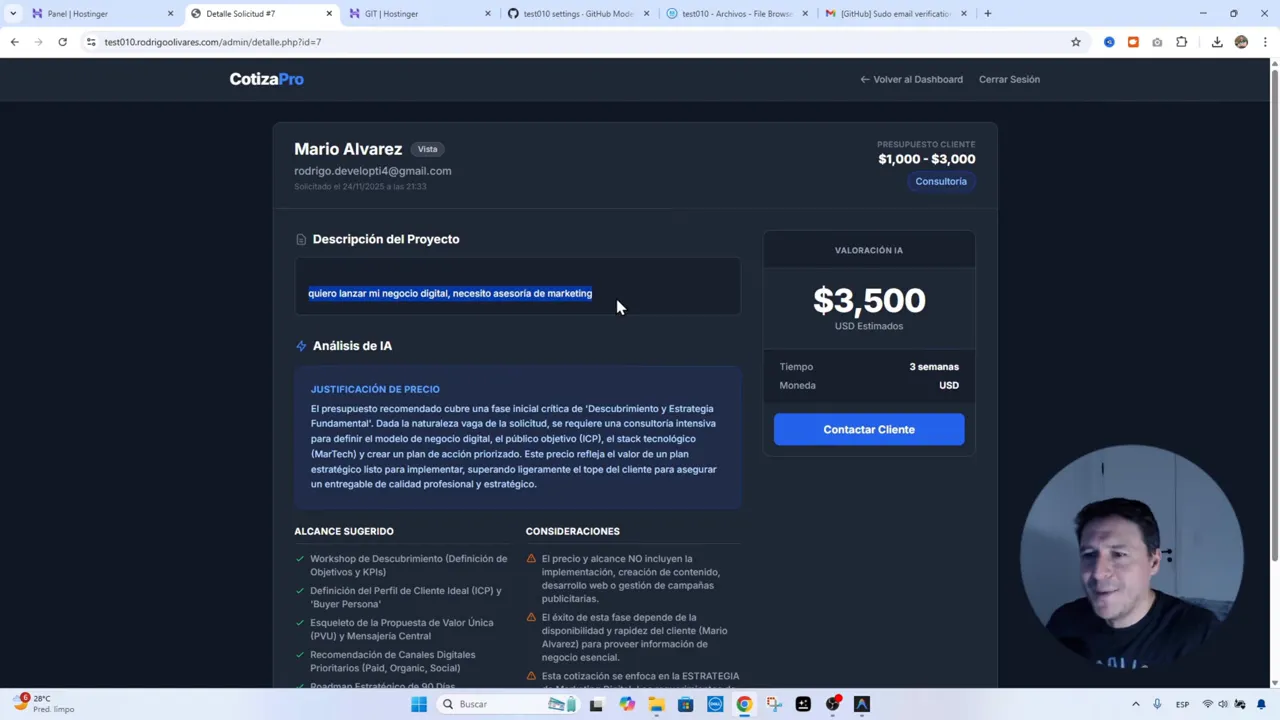Expand hidden icons in the system tray
Image resolution: width=1280 pixels, height=720 pixels.
click(x=1136, y=704)
